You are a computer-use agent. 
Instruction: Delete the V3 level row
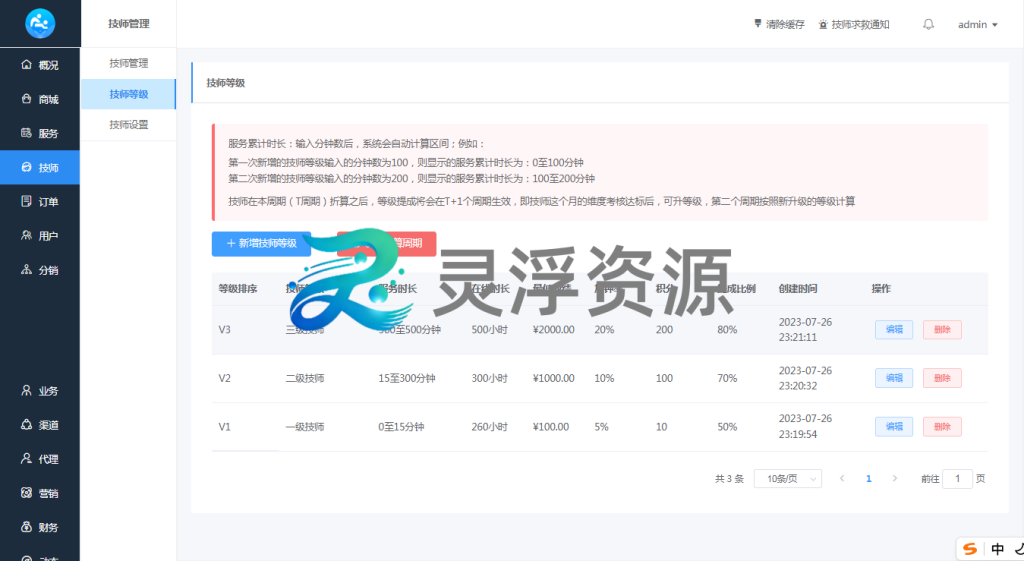(x=942, y=330)
